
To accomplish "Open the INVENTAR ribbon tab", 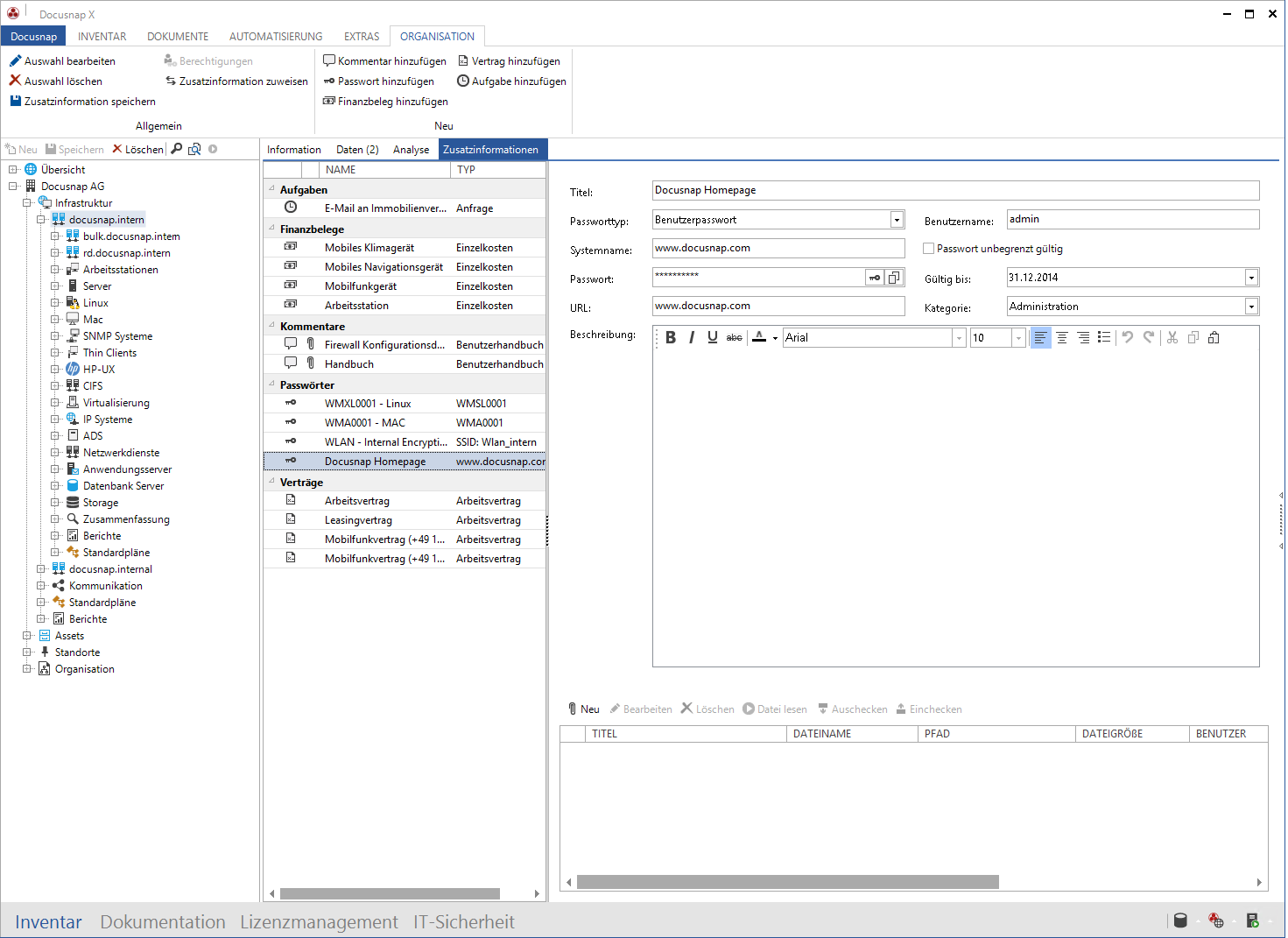I will (x=102, y=37).
